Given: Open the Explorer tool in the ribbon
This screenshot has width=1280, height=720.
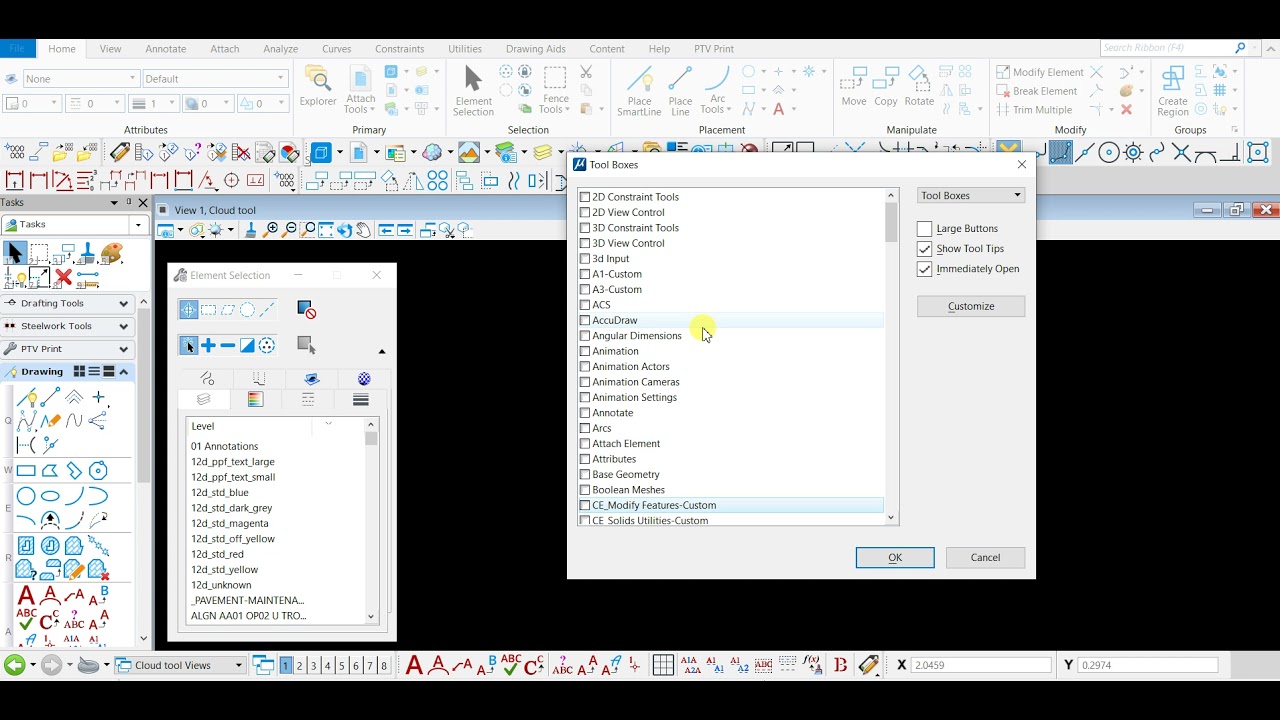Looking at the screenshot, I should coord(318,86).
